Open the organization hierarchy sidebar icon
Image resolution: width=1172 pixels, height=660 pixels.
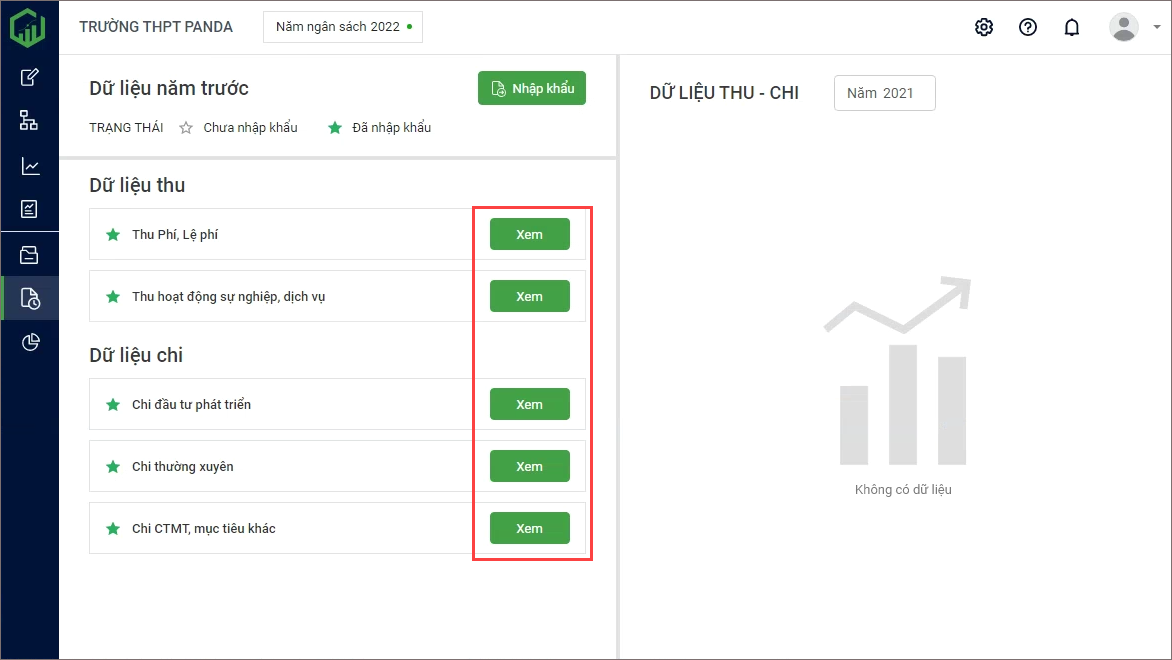click(29, 121)
